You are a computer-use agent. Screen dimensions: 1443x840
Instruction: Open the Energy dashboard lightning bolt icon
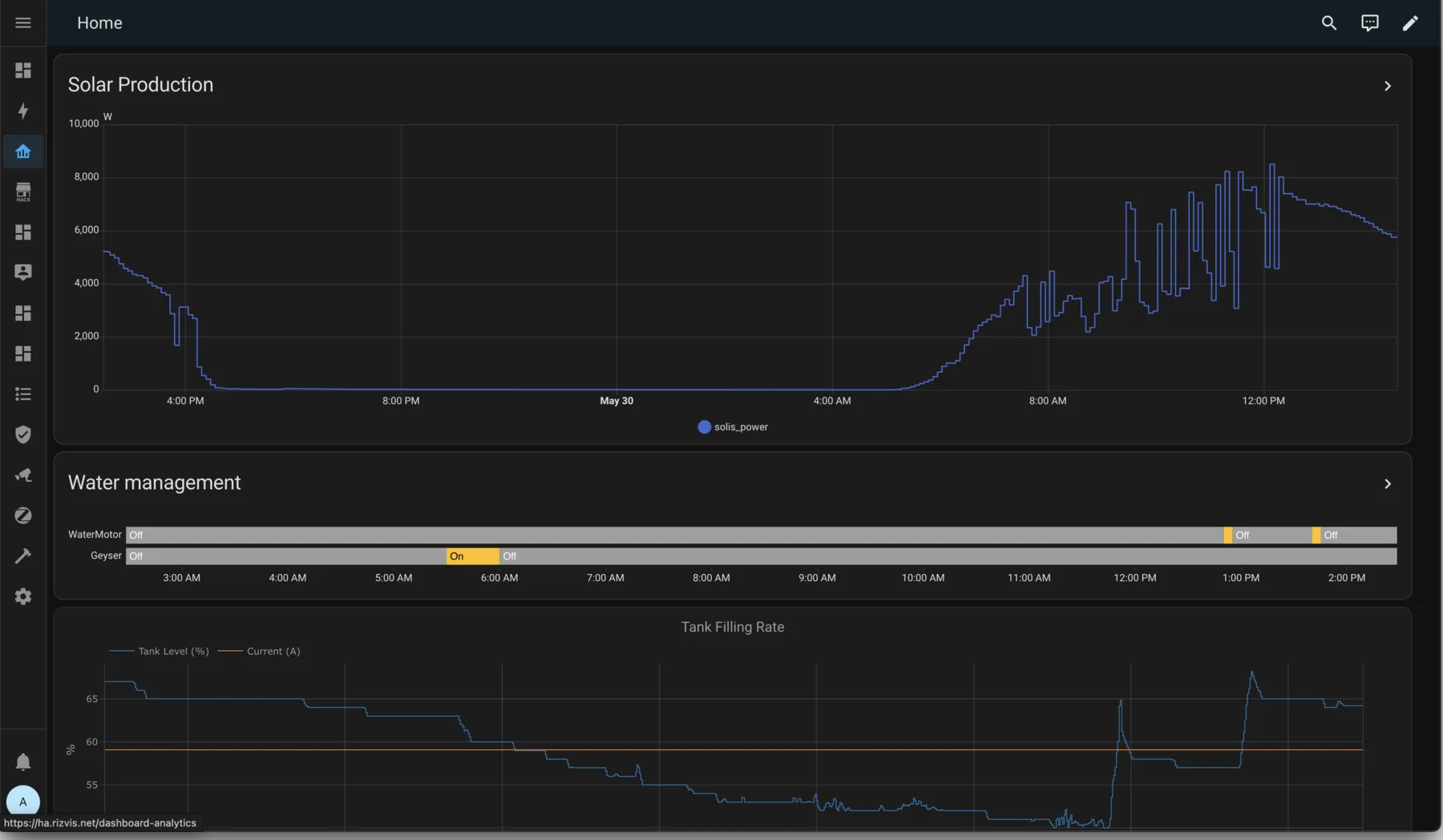point(23,111)
